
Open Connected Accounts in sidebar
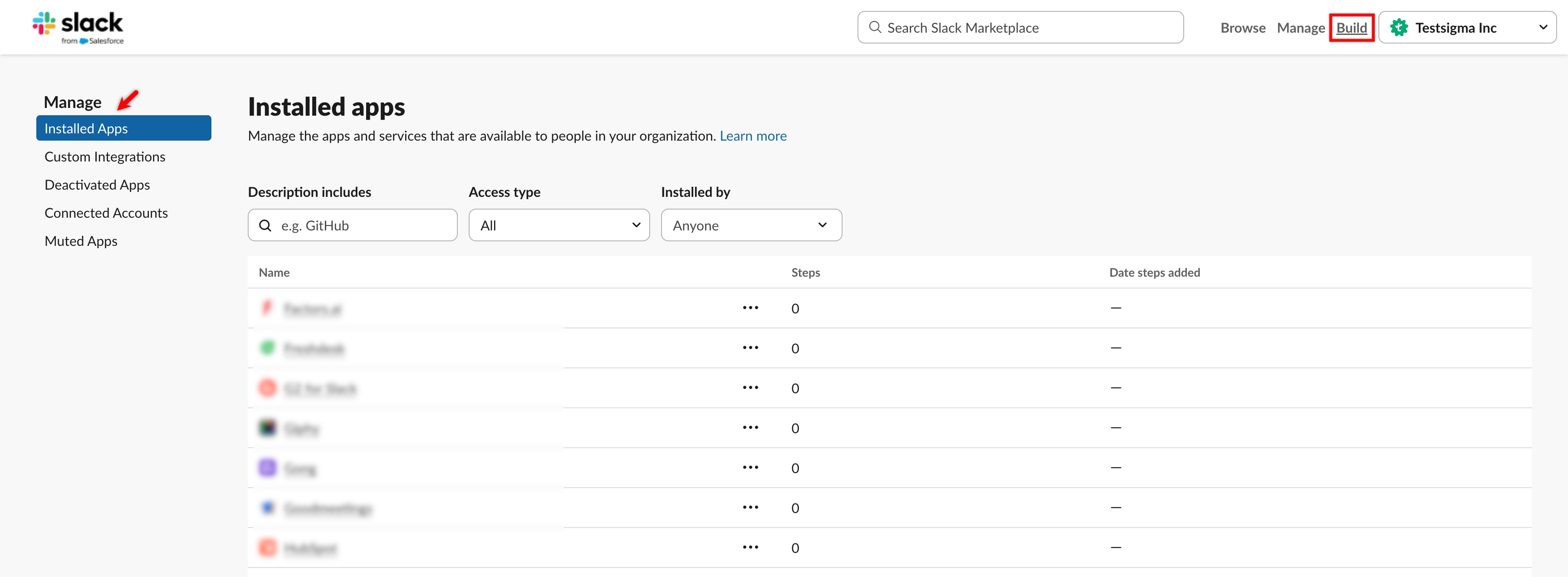106,213
